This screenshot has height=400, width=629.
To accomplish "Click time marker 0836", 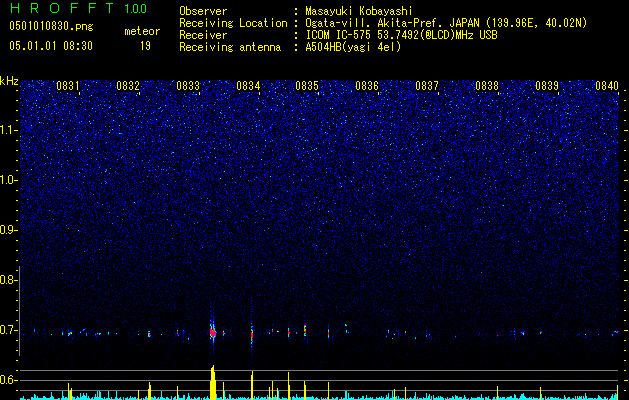I will point(367,85).
